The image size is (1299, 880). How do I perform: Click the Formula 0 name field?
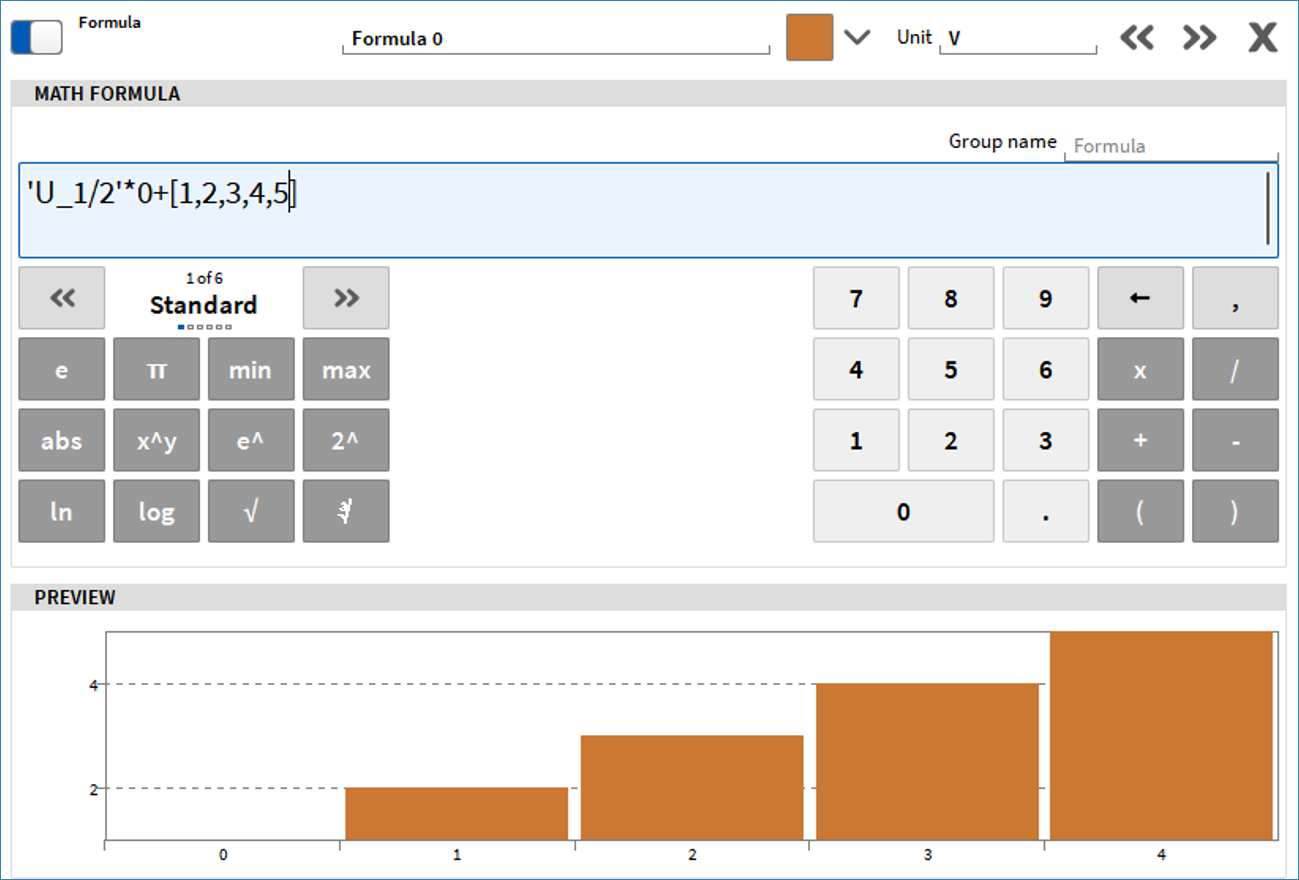[x=555, y=40]
